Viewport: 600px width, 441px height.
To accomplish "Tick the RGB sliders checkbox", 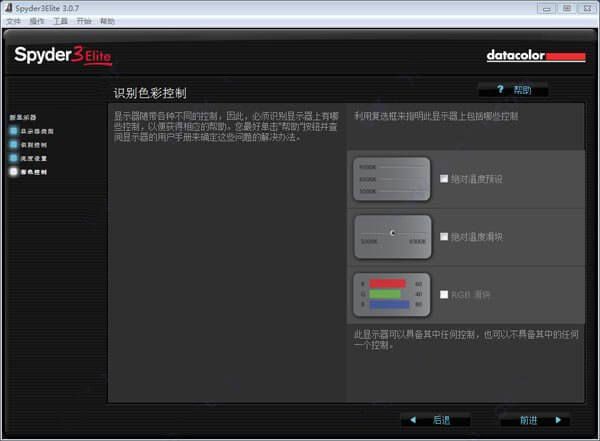I will click(x=444, y=294).
